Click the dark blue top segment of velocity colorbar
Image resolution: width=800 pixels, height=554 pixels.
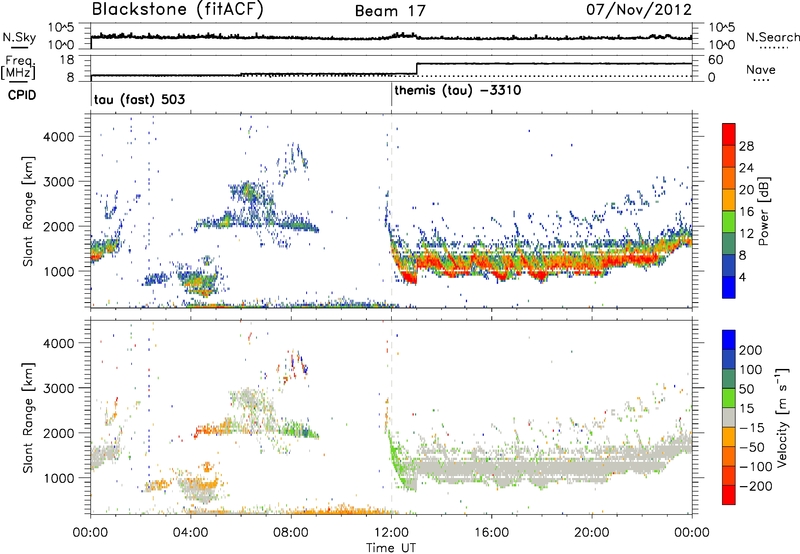[729, 340]
